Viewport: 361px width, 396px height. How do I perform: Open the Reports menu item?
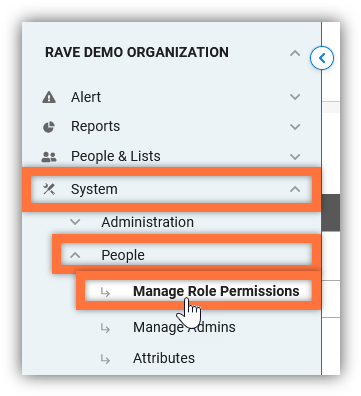95,127
